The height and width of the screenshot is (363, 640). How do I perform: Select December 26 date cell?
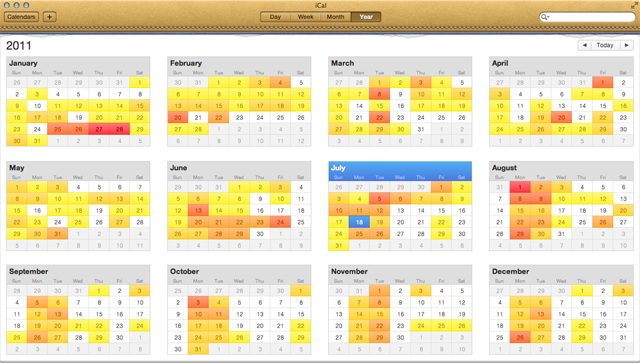point(520,338)
